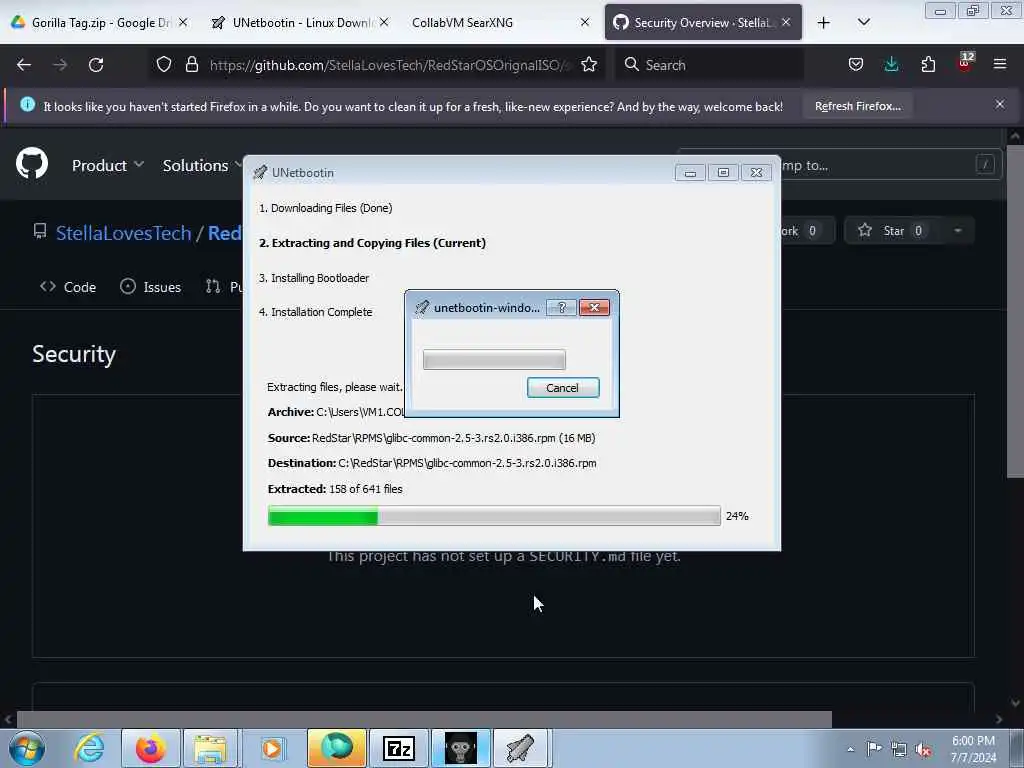This screenshot has width=1024, height=768.
Task: Click the vertical page scrollbar
Action: click(x=1014, y=311)
